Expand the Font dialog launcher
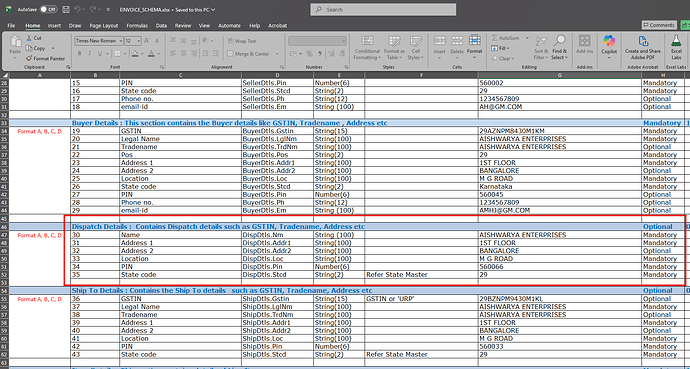690x369 pixels. click(162, 67)
